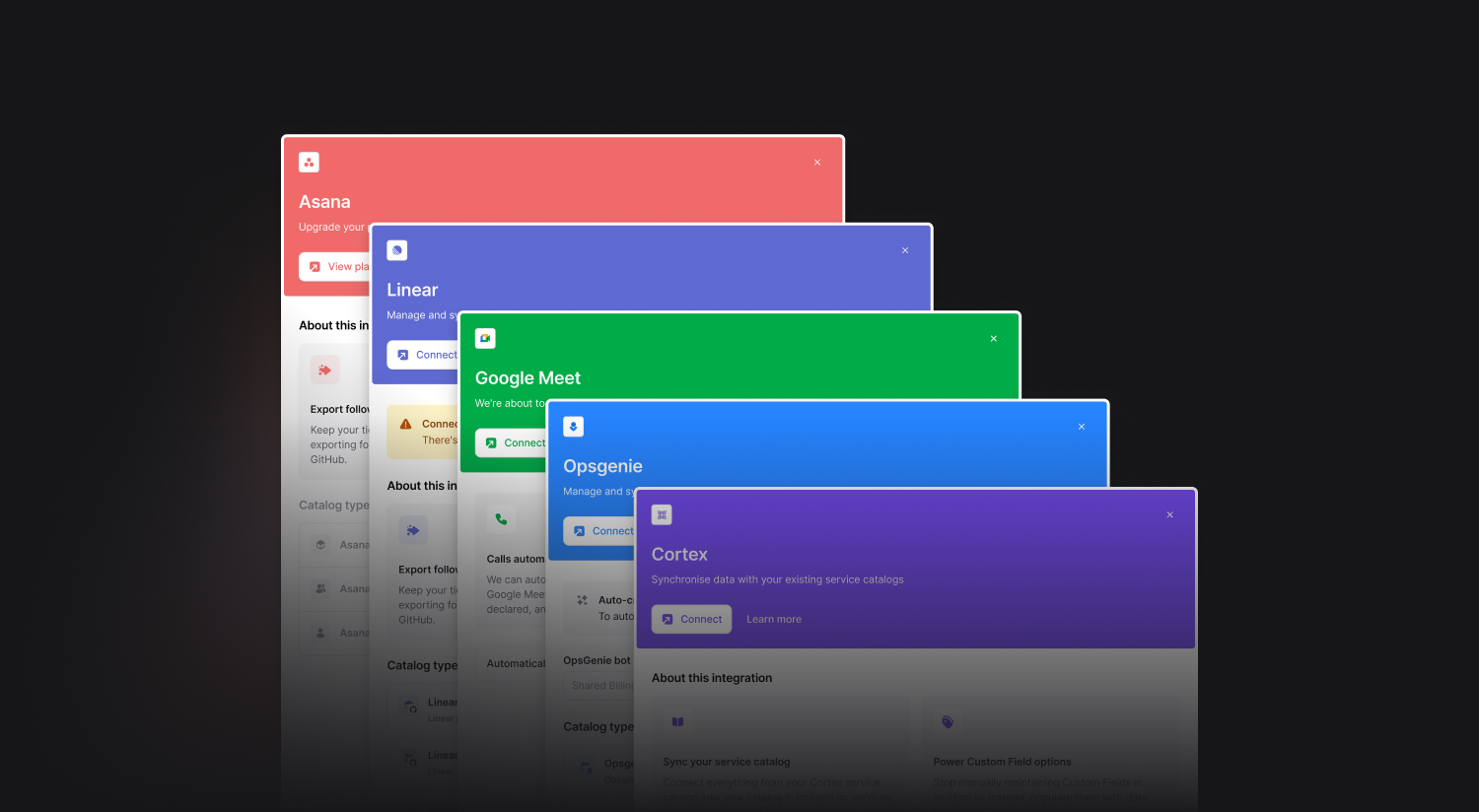Click Connect button on Linear card
This screenshot has width=1479, height=812.
(424, 355)
